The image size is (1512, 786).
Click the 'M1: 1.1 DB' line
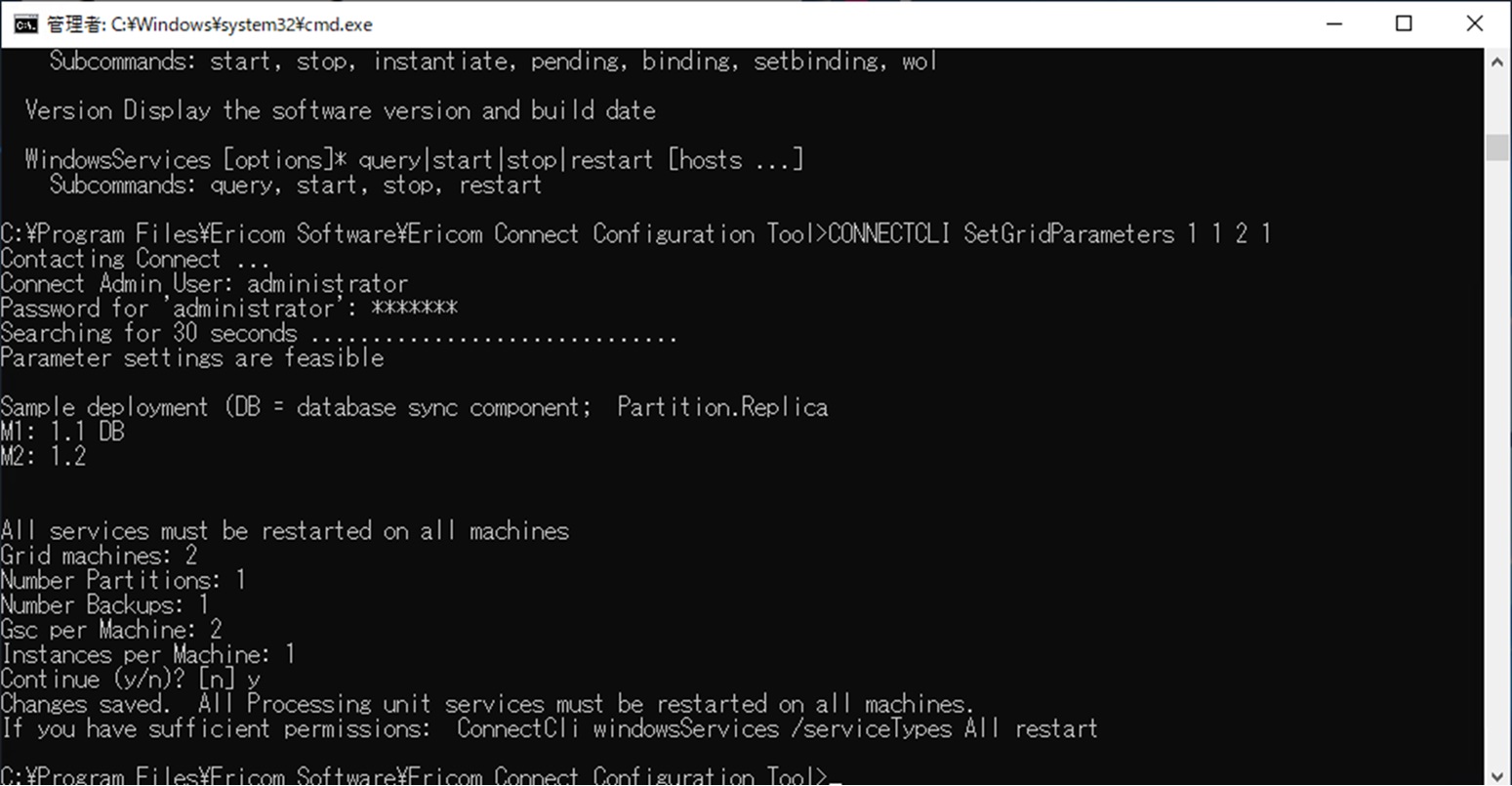pyautogui.click(x=63, y=432)
